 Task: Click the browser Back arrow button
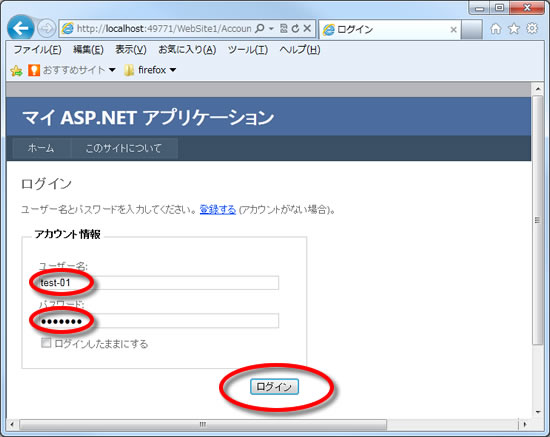point(20,28)
